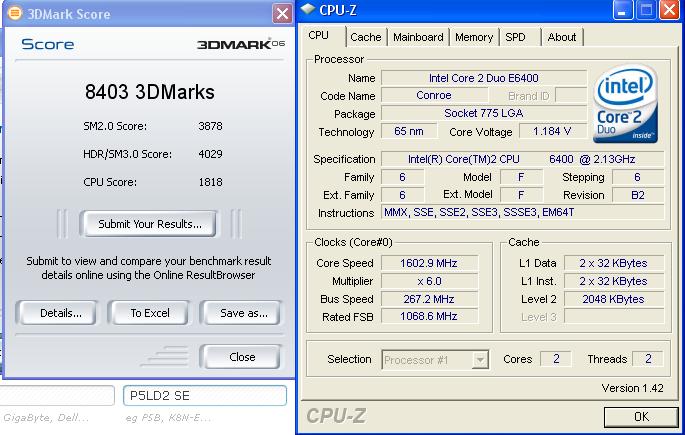
Task: Click the 8403 3DMarks score text
Action: 150,92
